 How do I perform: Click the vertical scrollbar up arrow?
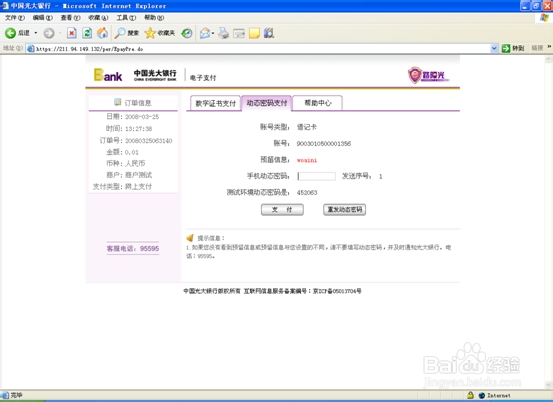[x=549, y=59]
